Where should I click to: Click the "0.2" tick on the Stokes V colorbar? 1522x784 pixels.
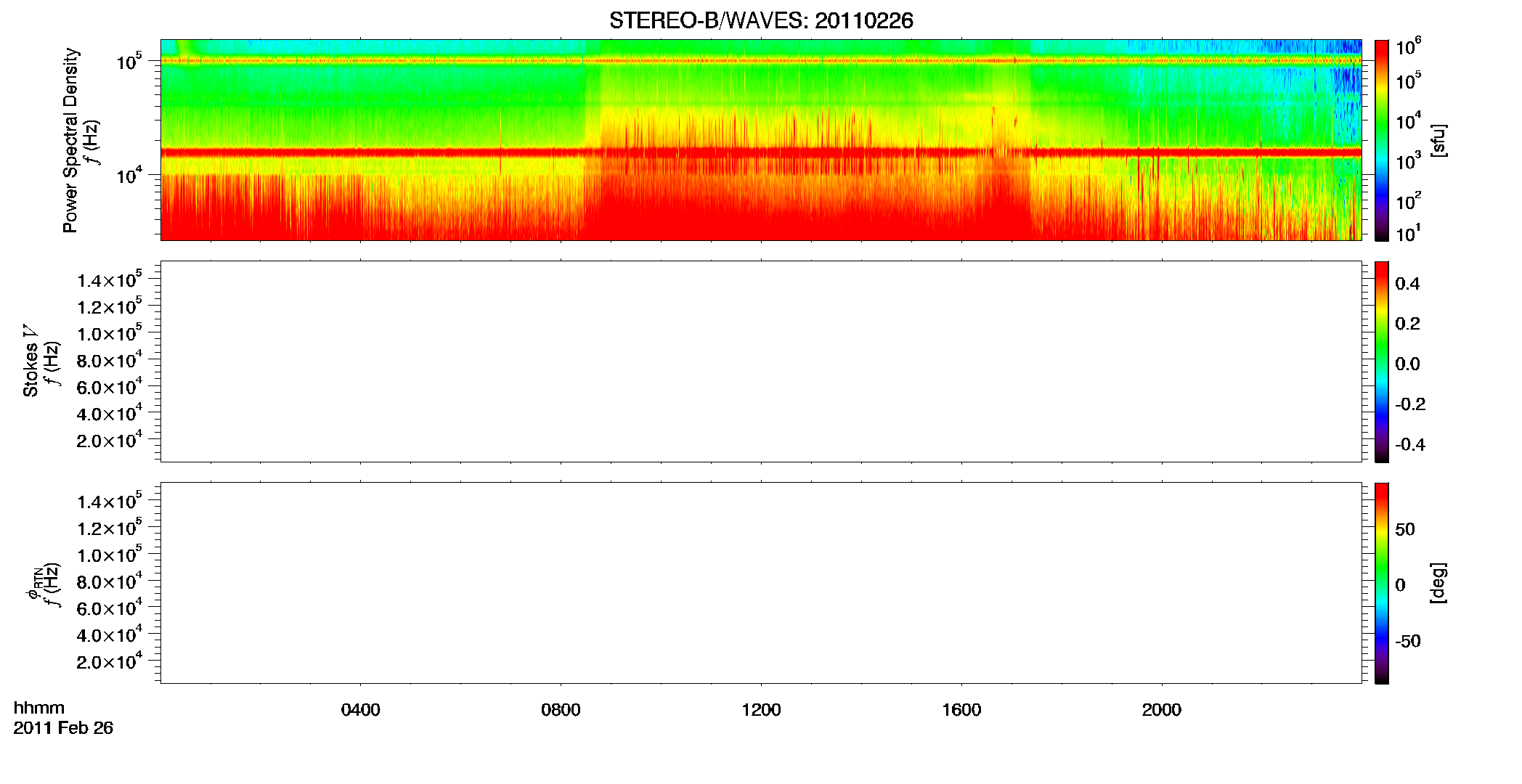pos(1407,324)
